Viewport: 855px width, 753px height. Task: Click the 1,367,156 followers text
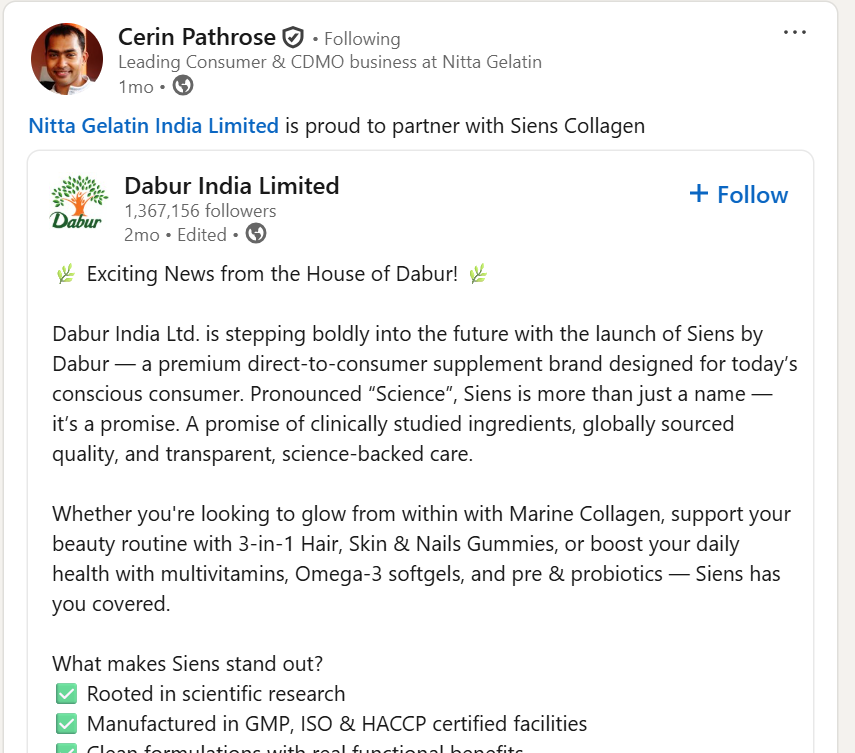[200, 211]
